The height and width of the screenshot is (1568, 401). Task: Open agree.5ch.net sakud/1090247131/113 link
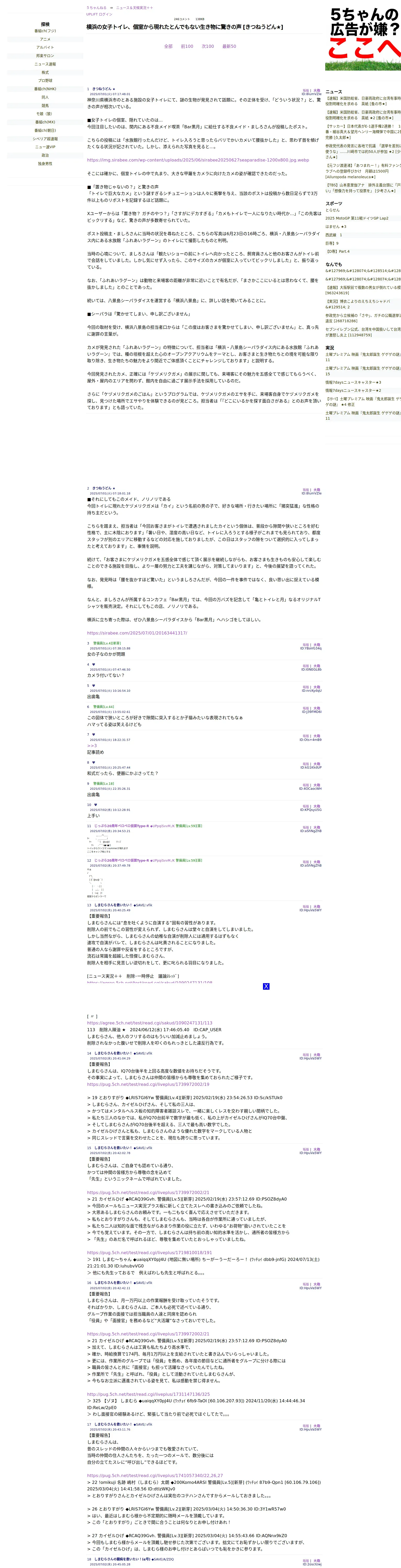coord(150,1023)
